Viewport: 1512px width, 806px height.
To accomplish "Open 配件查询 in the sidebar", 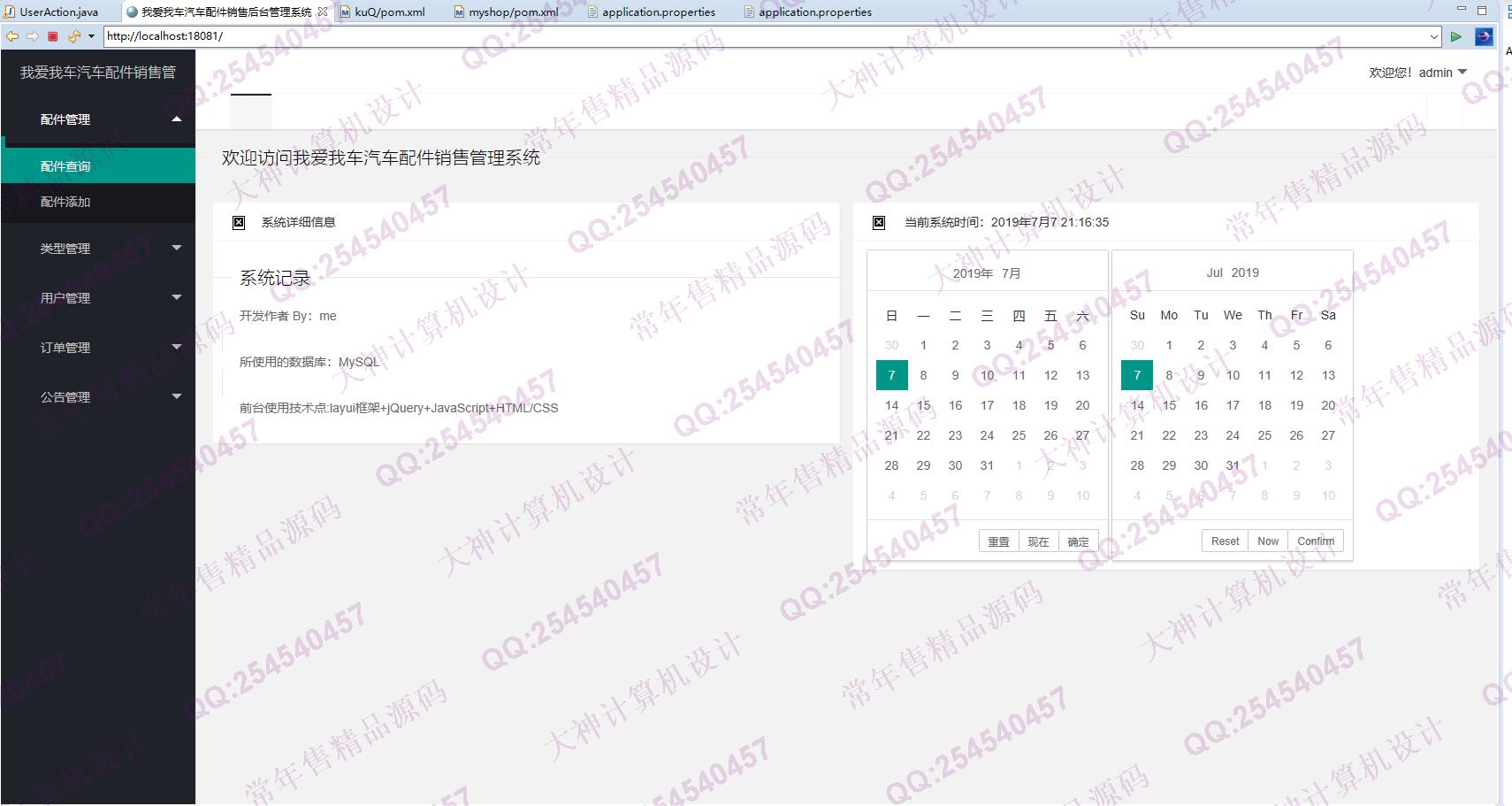I will [x=97, y=165].
